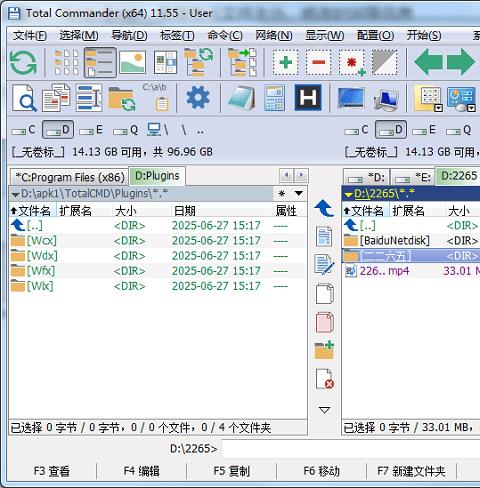Image resolution: width=480 pixels, height=488 pixels.
Task: Copy path names with C:\a\b icon
Action: coord(155,97)
